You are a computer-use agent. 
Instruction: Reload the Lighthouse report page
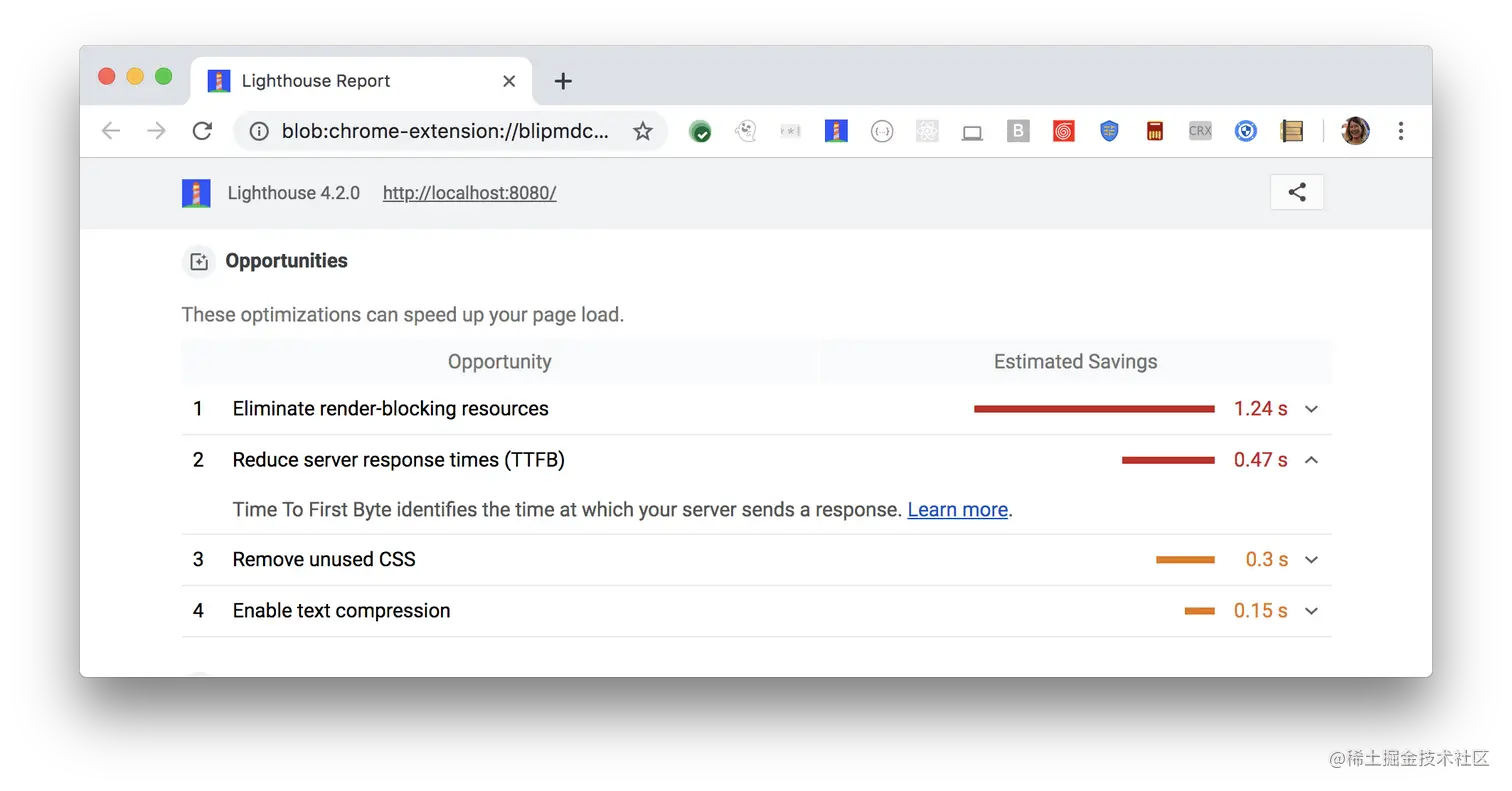[x=202, y=131]
